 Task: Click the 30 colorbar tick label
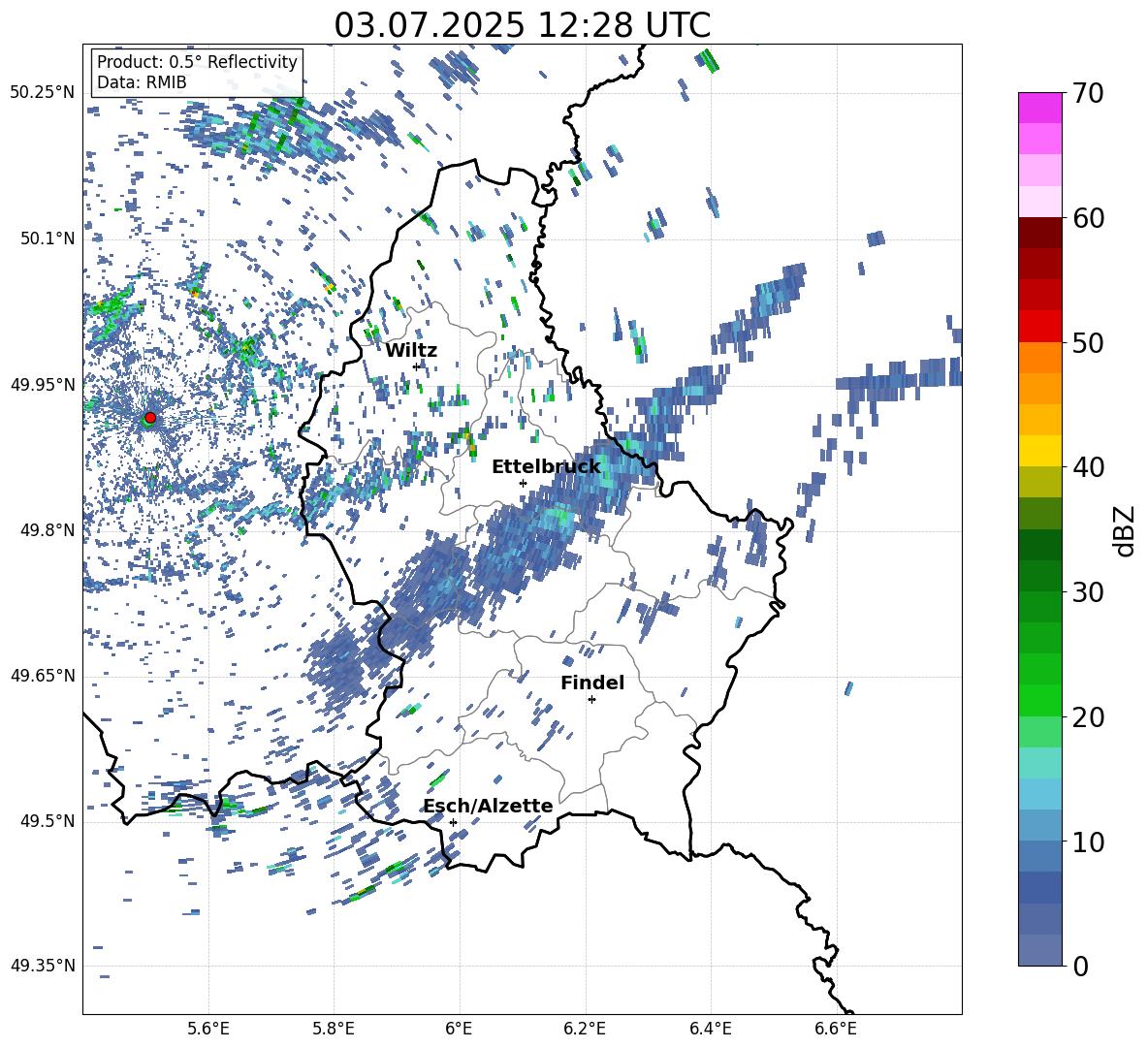[1088, 592]
